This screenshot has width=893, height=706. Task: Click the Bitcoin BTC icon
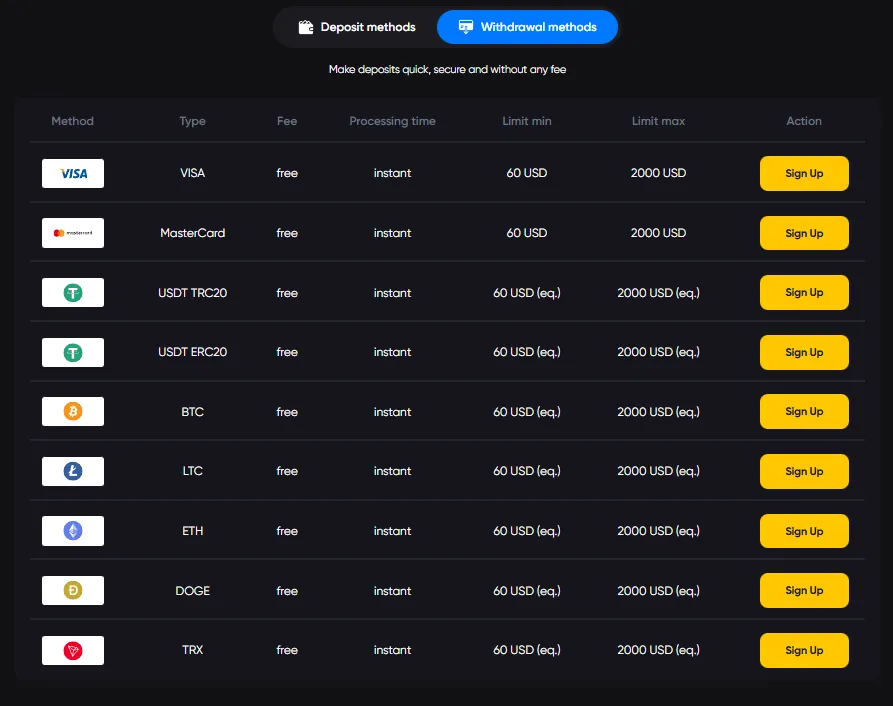click(x=72, y=411)
